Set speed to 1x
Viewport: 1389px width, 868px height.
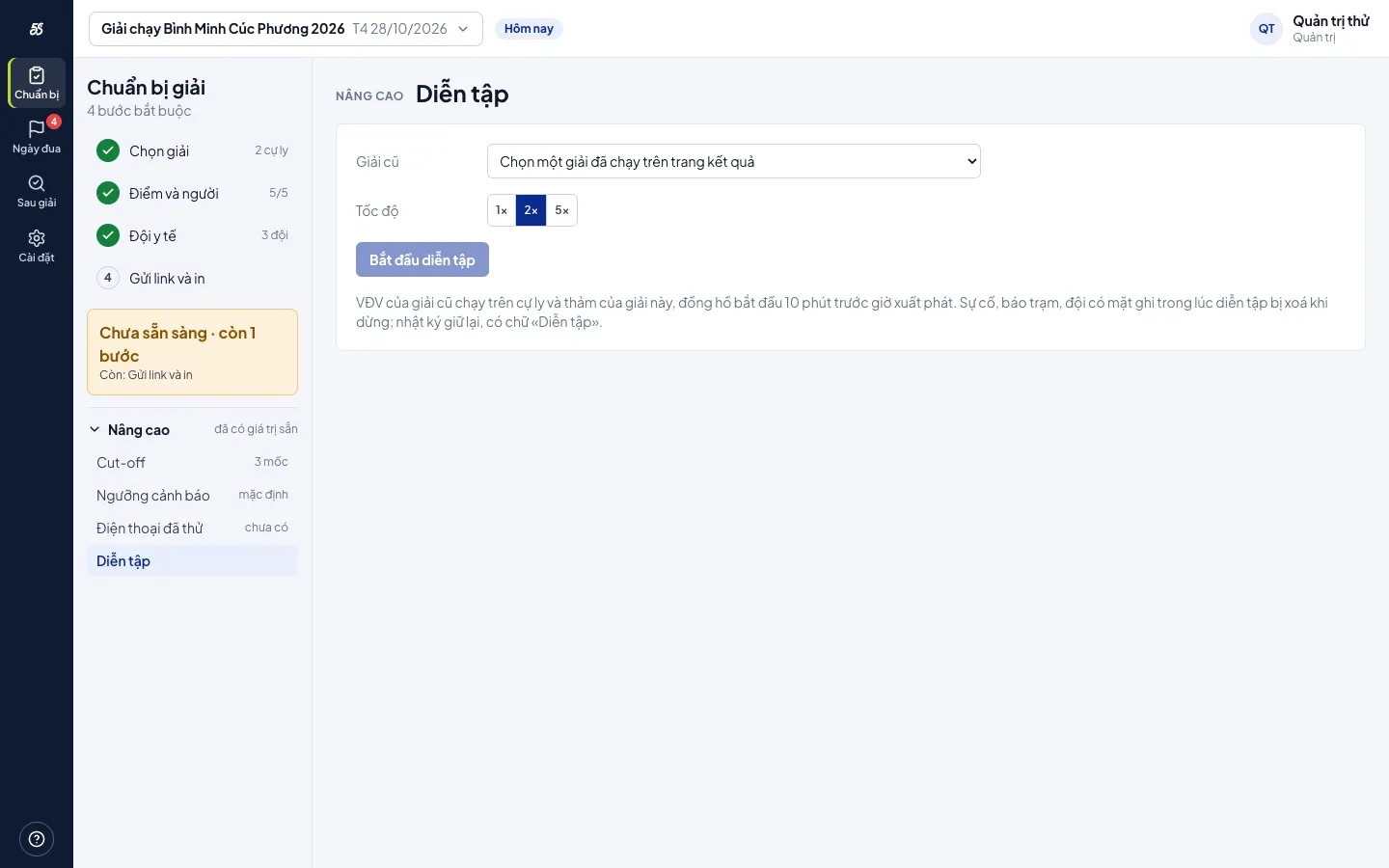point(502,210)
